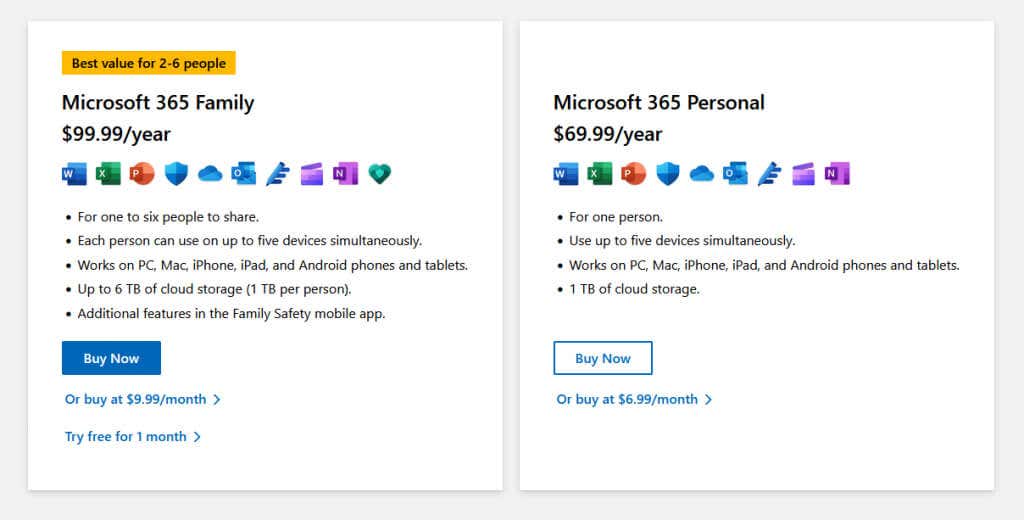Click the "Best value for 2-6 people" badge
This screenshot has width=1024, height=520.
148,64
